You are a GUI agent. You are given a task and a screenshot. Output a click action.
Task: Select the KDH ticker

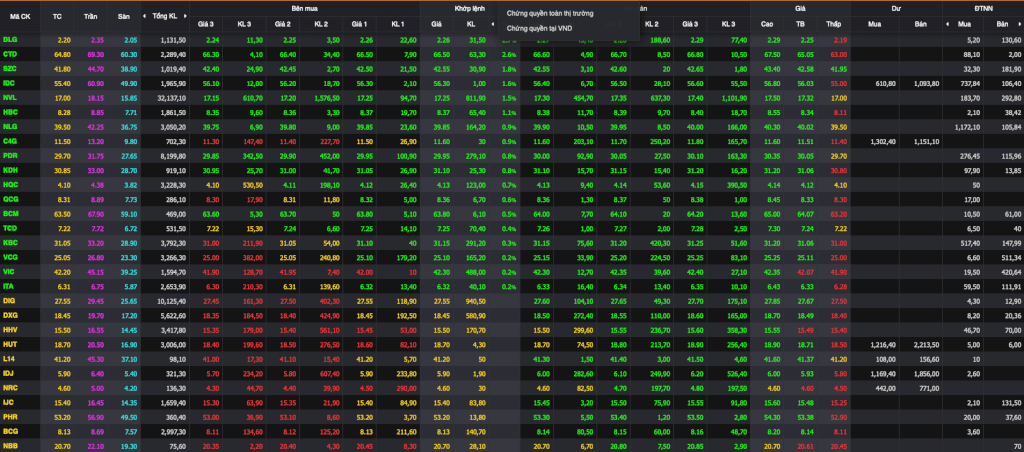(x=10, y=170)
